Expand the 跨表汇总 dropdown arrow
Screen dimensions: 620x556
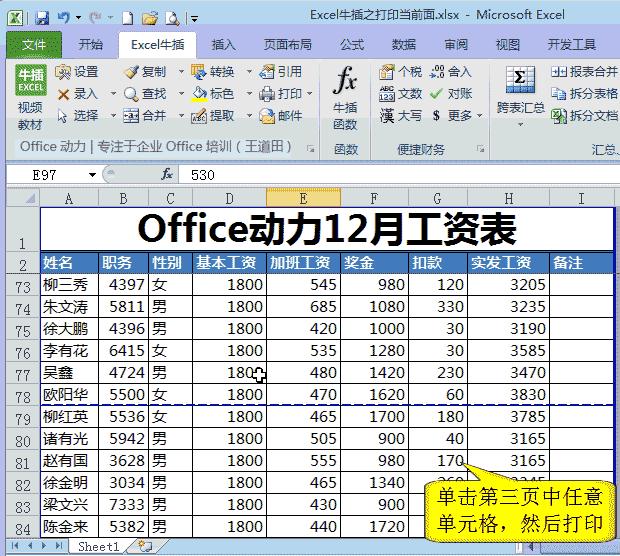click(520, 125)
